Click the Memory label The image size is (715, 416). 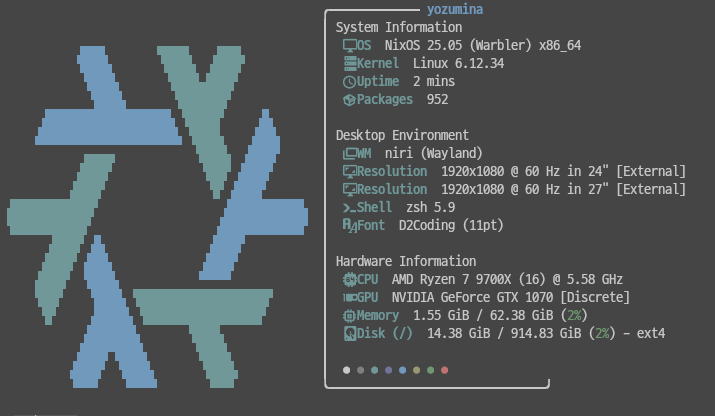click(x=378, y=315)
